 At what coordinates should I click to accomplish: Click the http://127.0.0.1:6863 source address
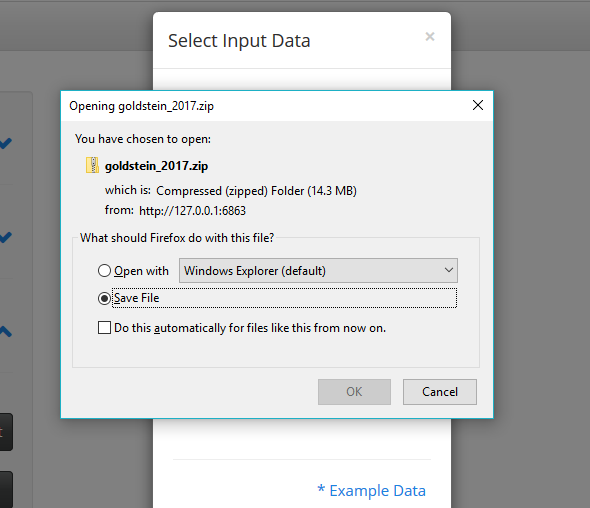pos(192,211)
